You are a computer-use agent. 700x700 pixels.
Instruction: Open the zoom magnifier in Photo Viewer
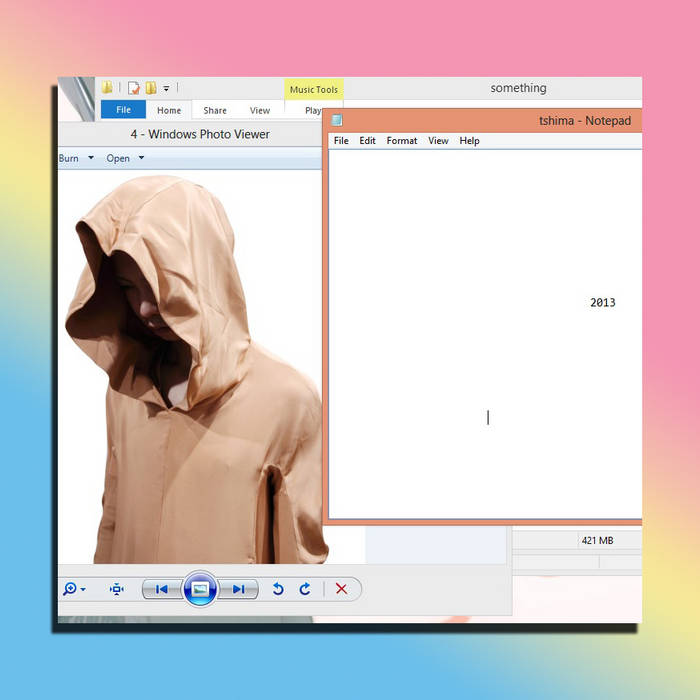[x=70, y=589]
